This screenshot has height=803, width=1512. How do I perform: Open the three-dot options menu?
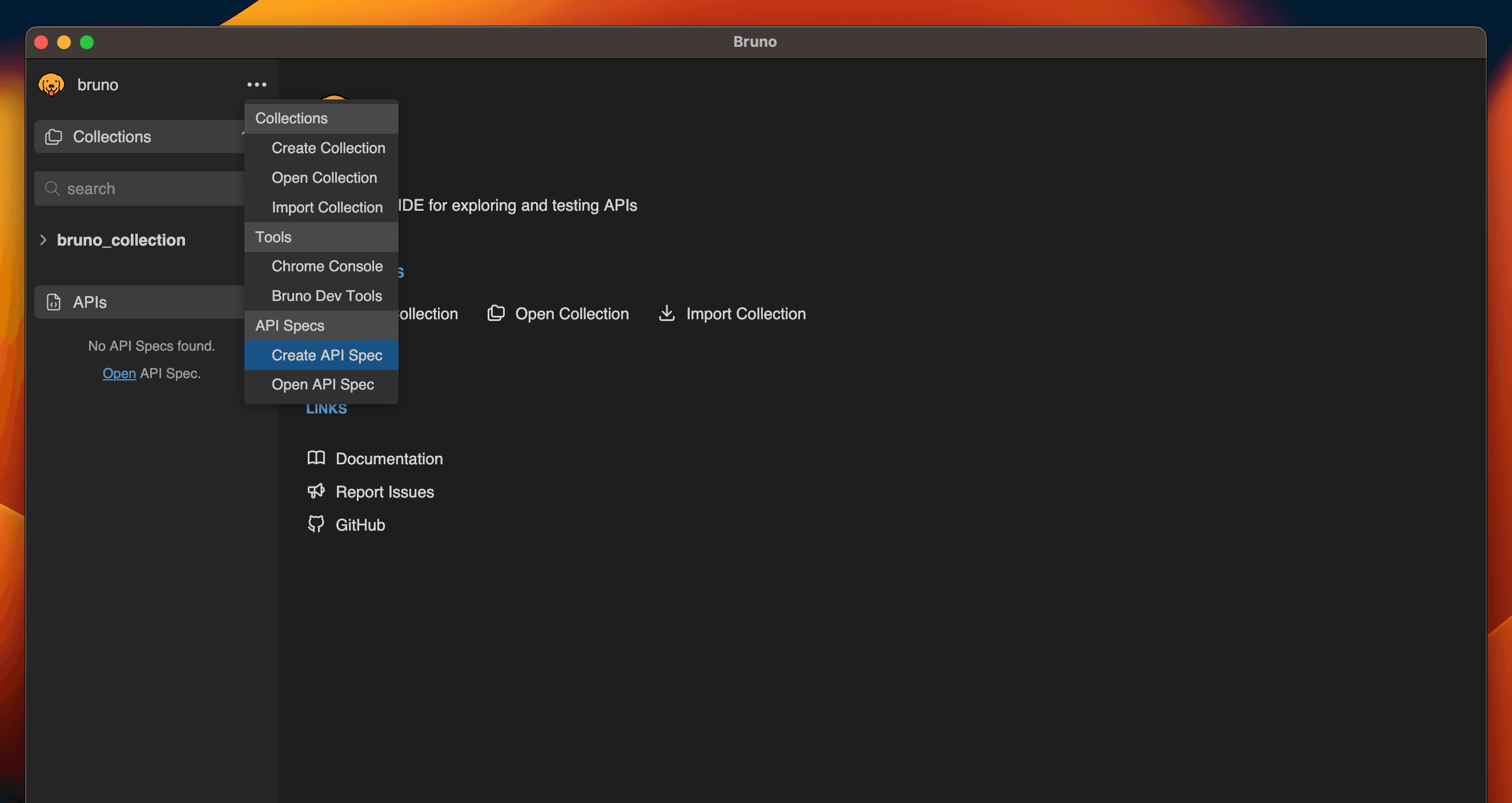(x=256, y=85)
